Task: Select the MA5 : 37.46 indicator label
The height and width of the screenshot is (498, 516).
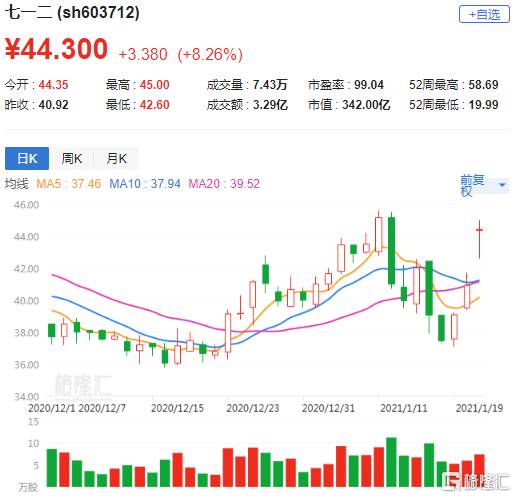Action: tap(68, 184)
